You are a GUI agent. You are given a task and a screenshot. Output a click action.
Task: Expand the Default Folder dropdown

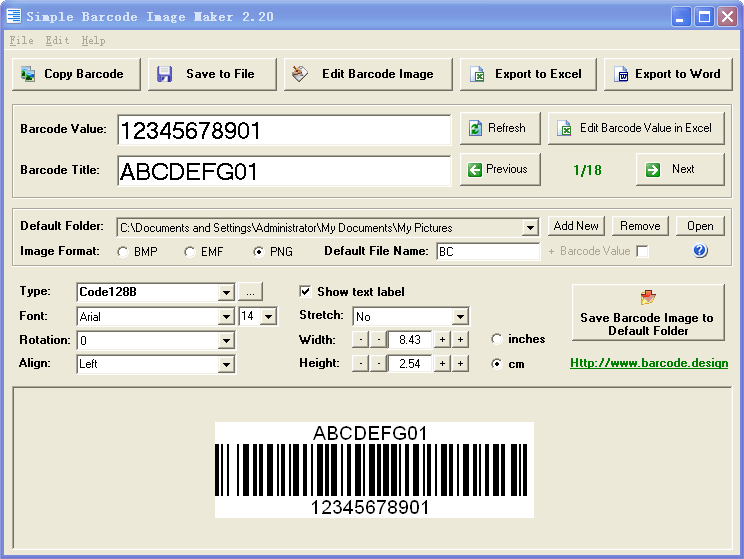(x=530, y=228)
